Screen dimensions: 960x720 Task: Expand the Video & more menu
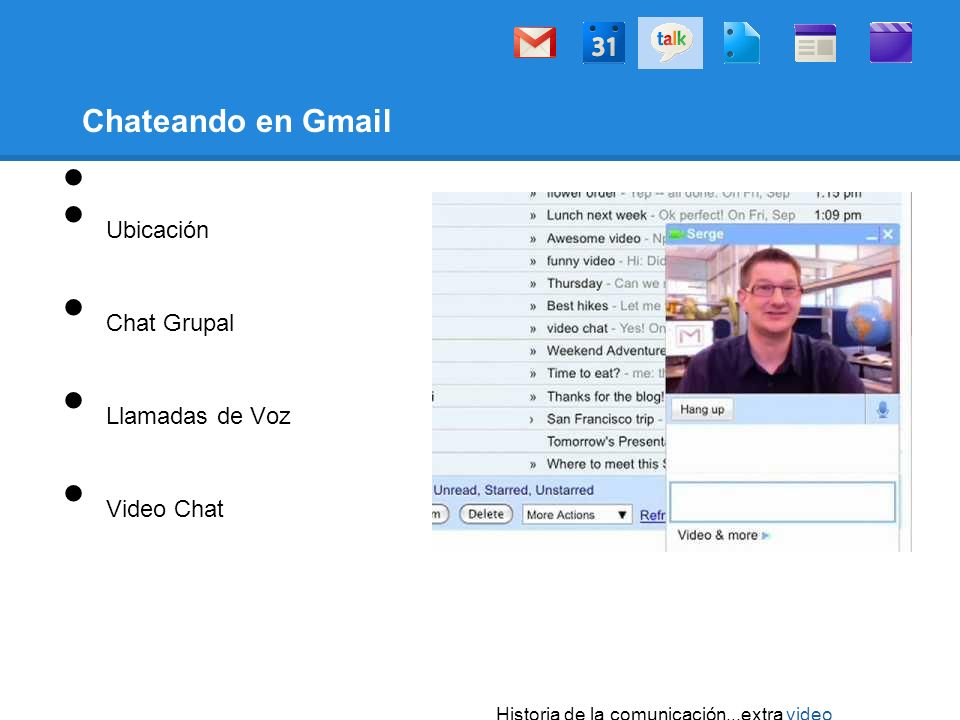pos(723,535)
